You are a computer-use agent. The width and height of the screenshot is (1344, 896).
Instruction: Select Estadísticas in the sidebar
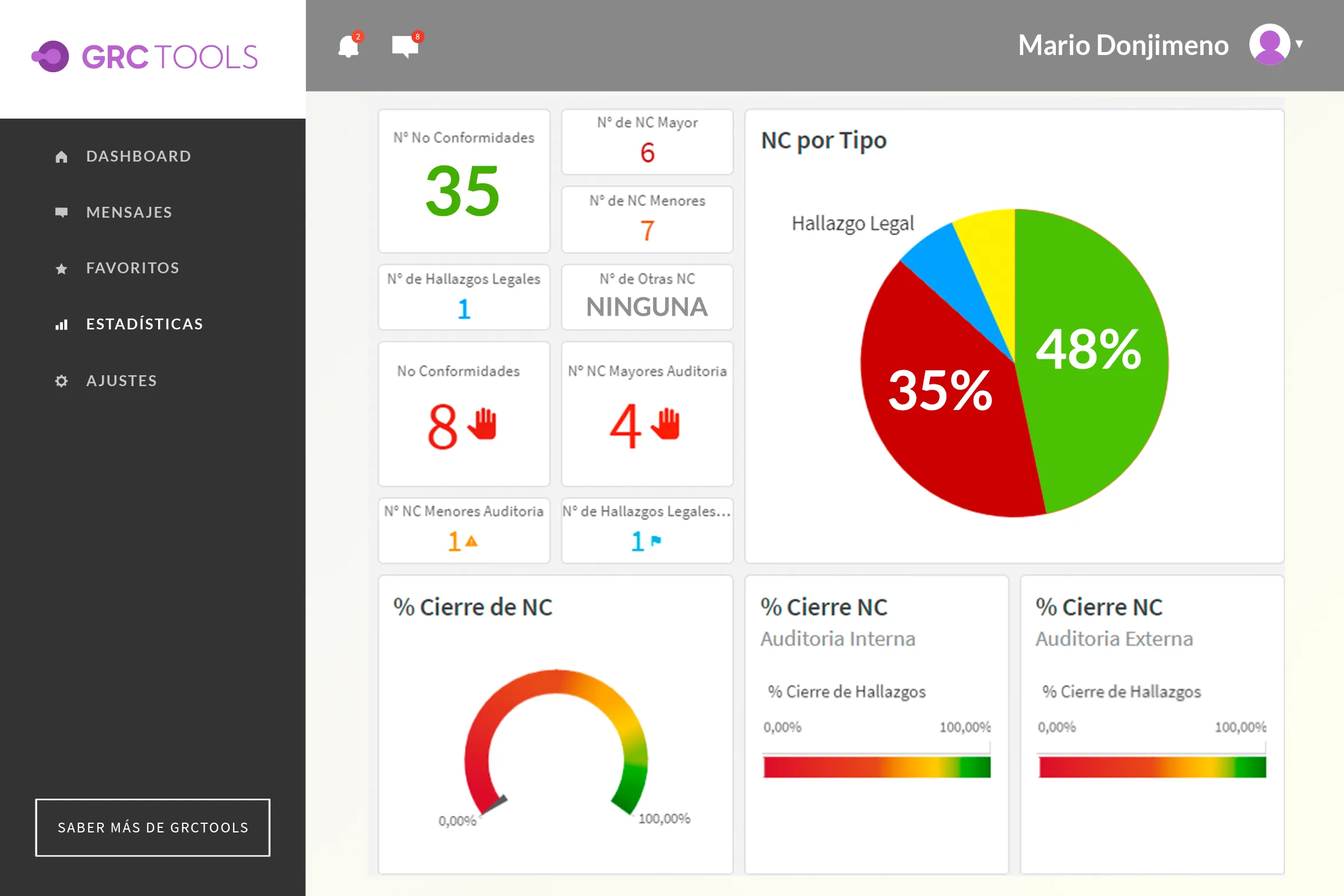144,324
